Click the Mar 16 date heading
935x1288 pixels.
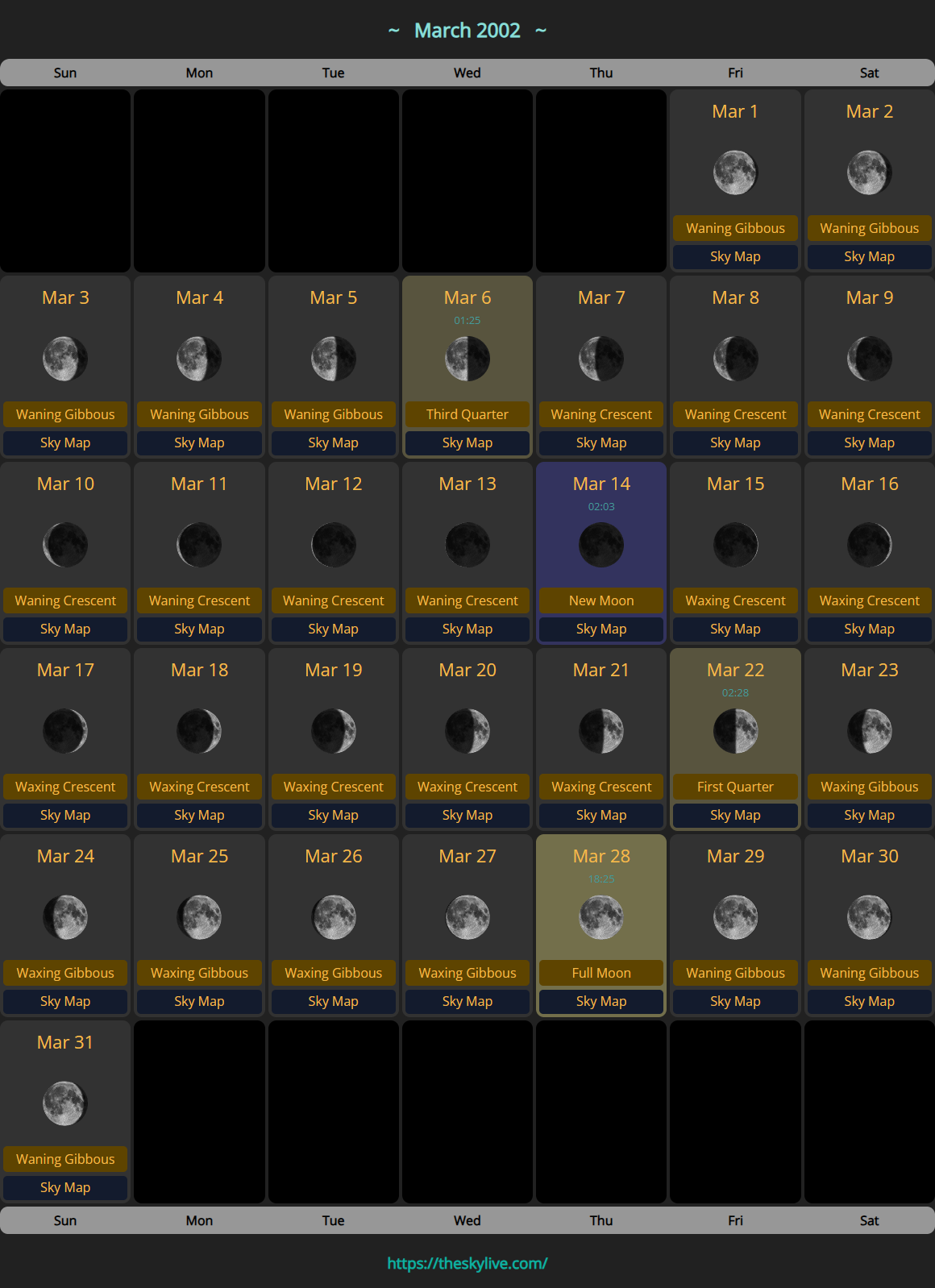tap(869, 484)
